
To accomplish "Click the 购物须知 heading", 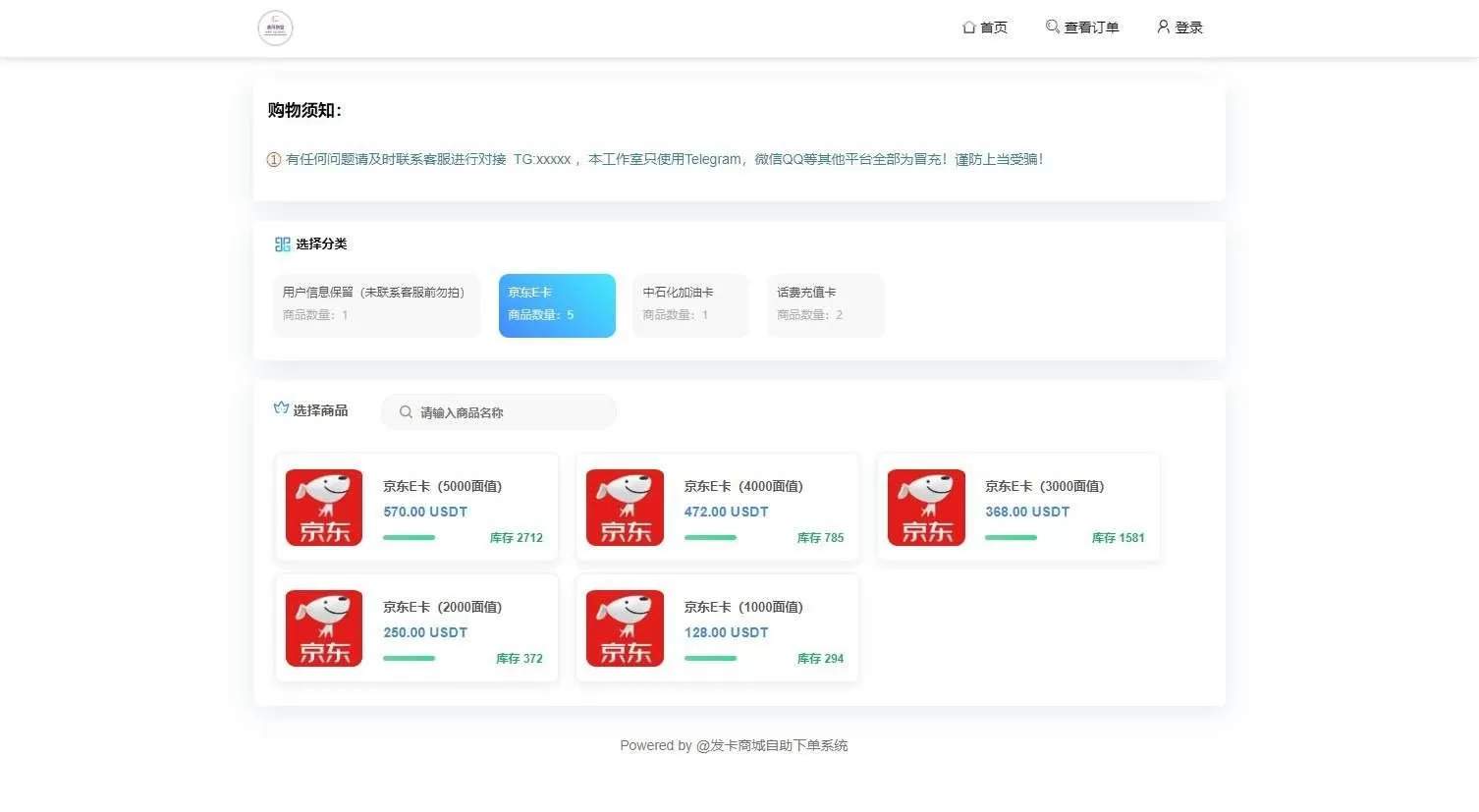I will [304, 110].
